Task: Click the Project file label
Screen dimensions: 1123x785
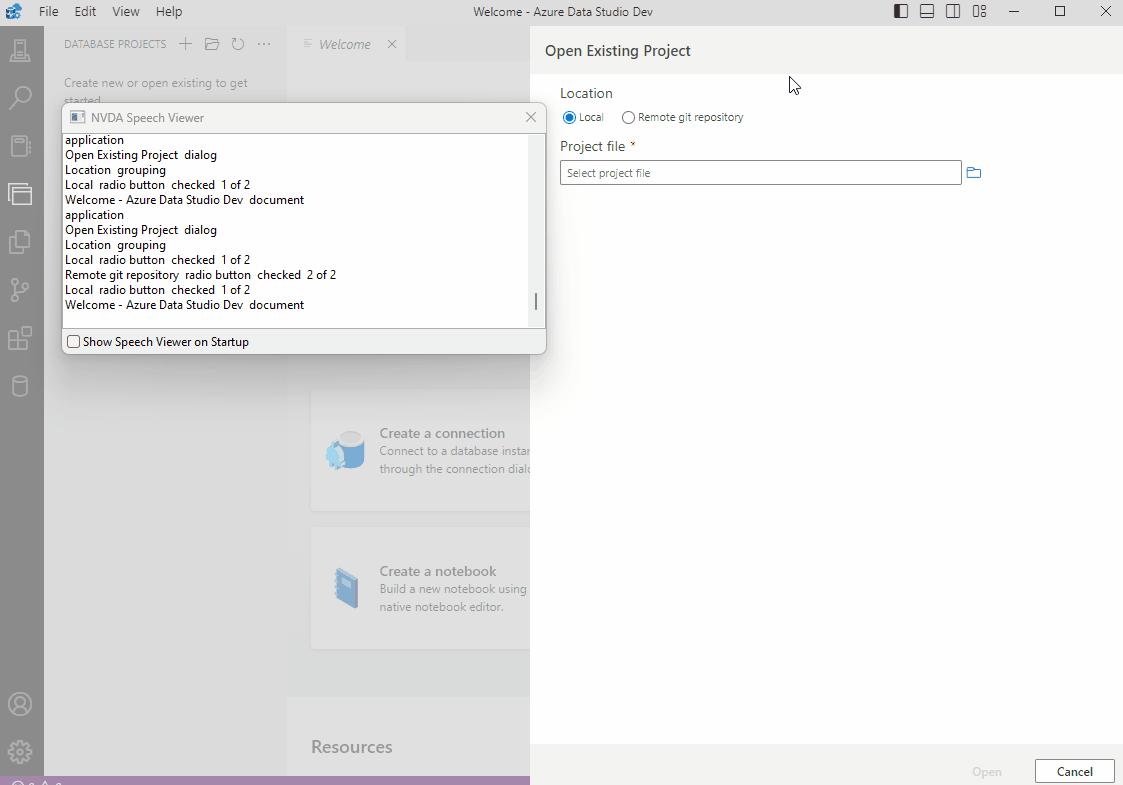Action: pyautogui.click(x=593, y=146)
